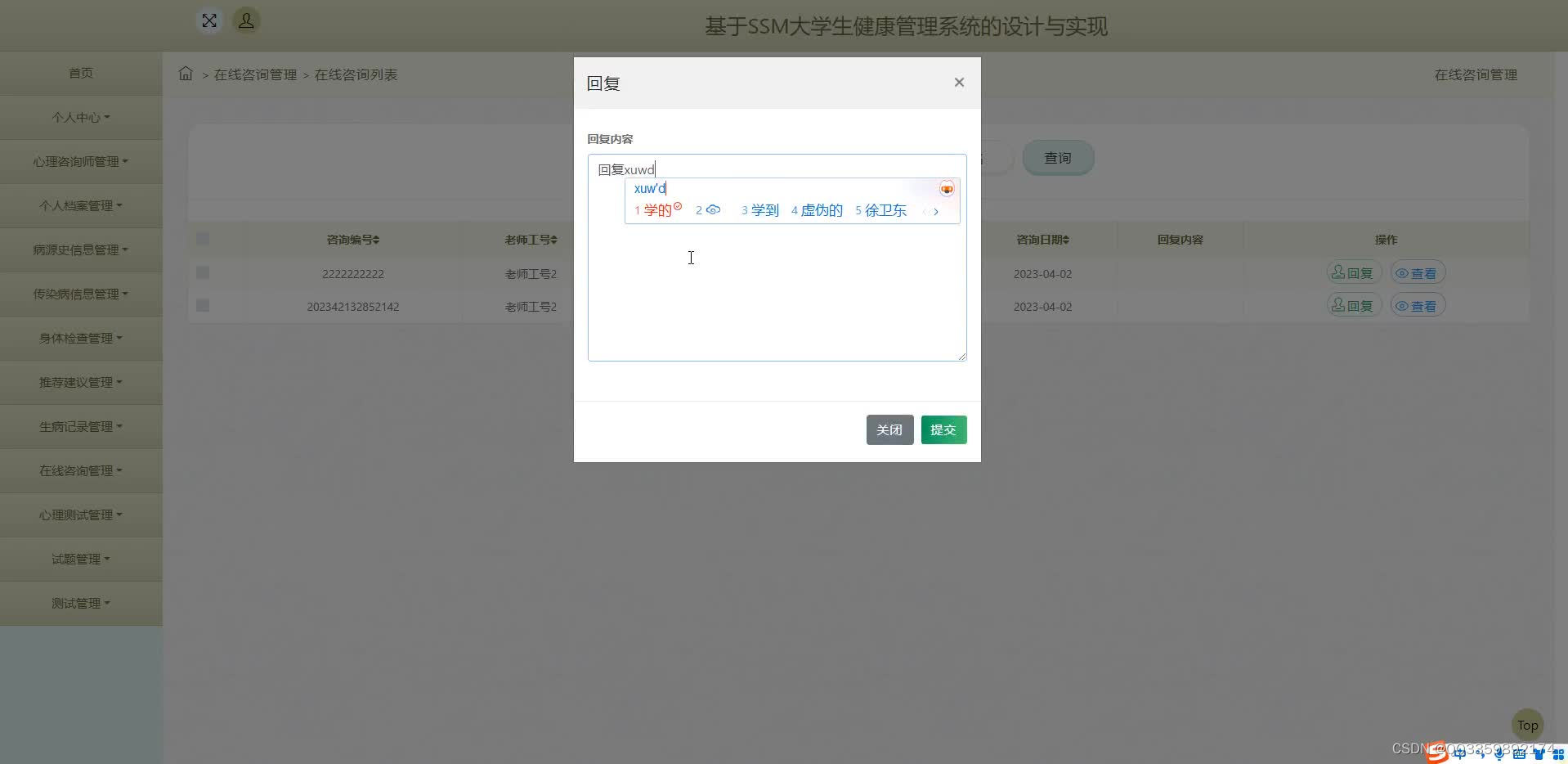The height and width of the screenshot is (764, 1568).
Task: Click the Top back-to-top button
Action: pyautogui.click(x=1527, y=725)
